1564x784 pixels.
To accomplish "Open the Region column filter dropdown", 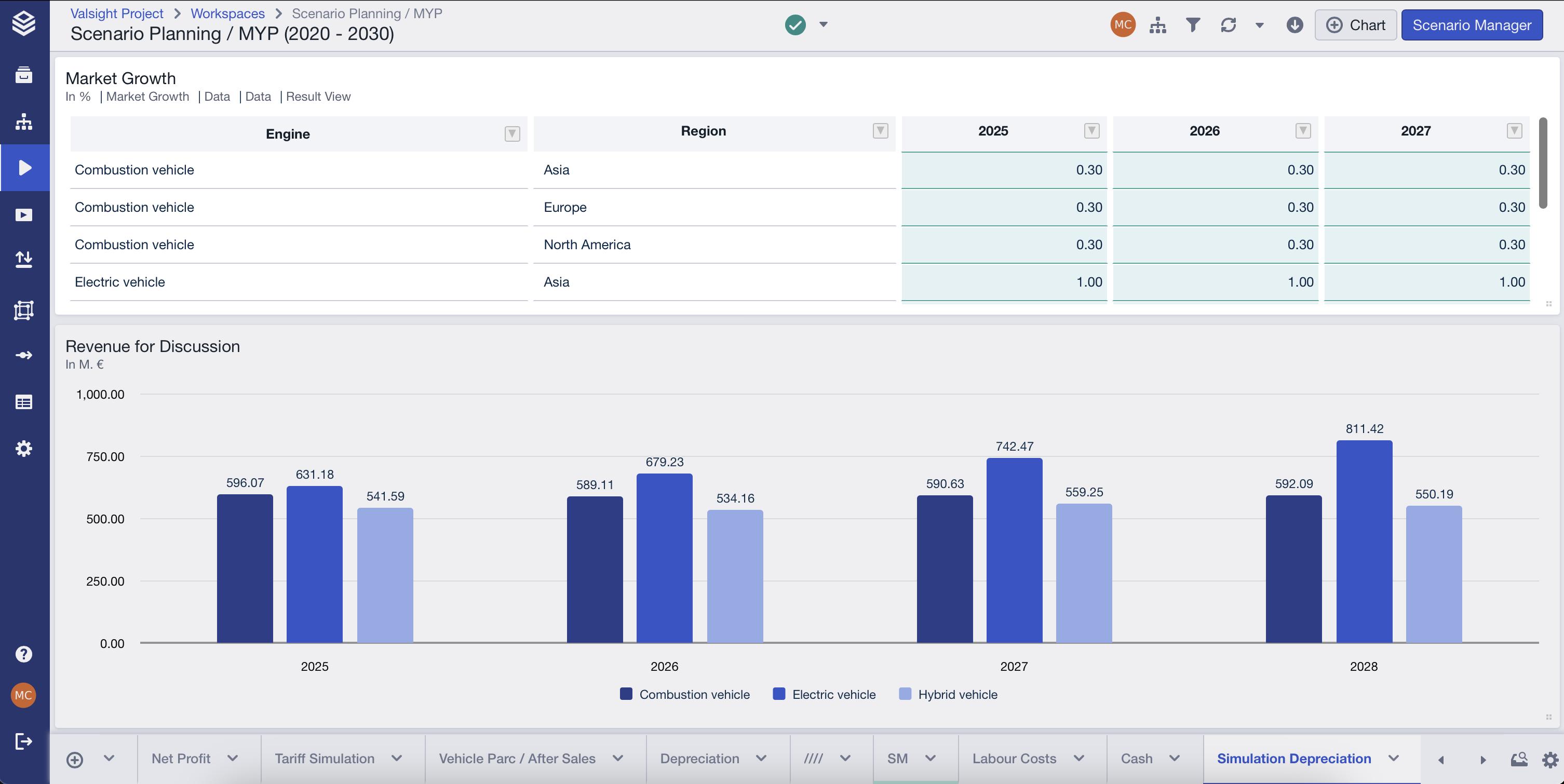I will (880, 131).
